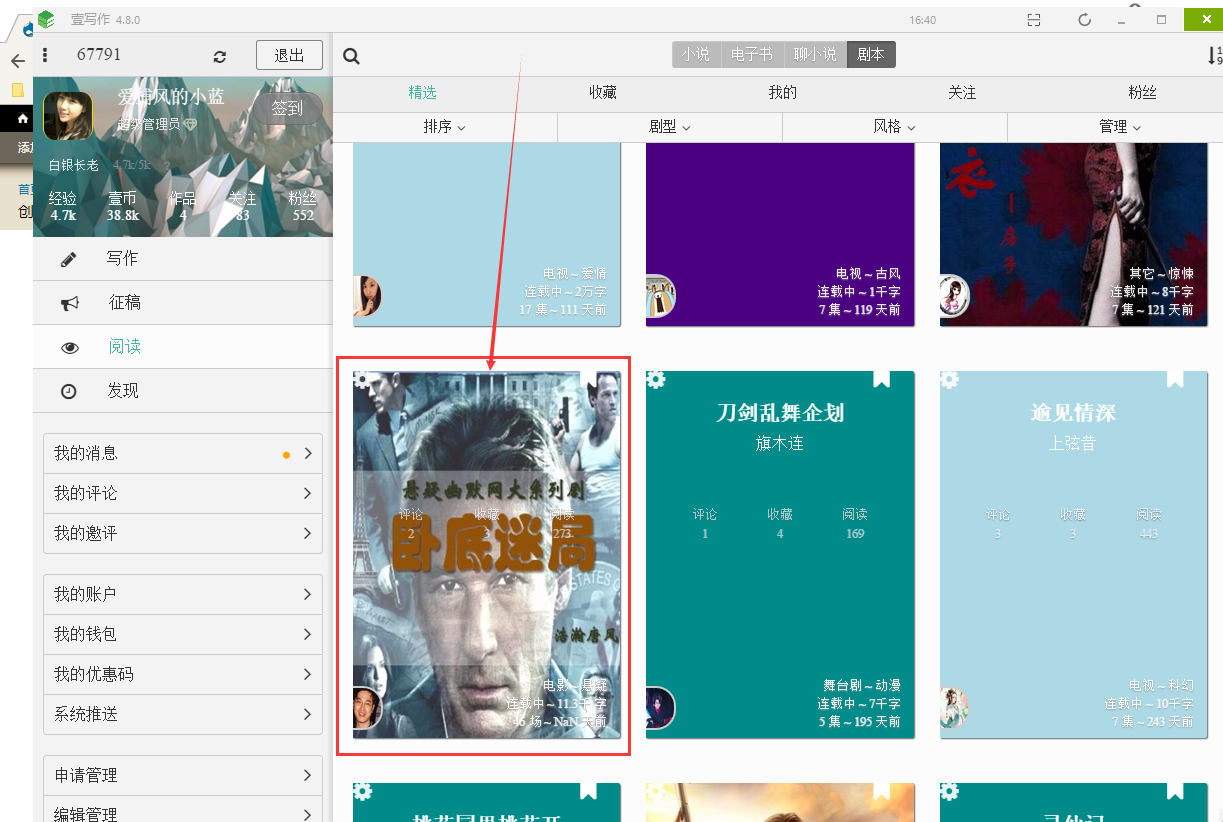Viewport: 1223px width, 822px height.
Task: Open the 卧底迷局 script cover thumbnail
Action: click(x=486, y=555)
